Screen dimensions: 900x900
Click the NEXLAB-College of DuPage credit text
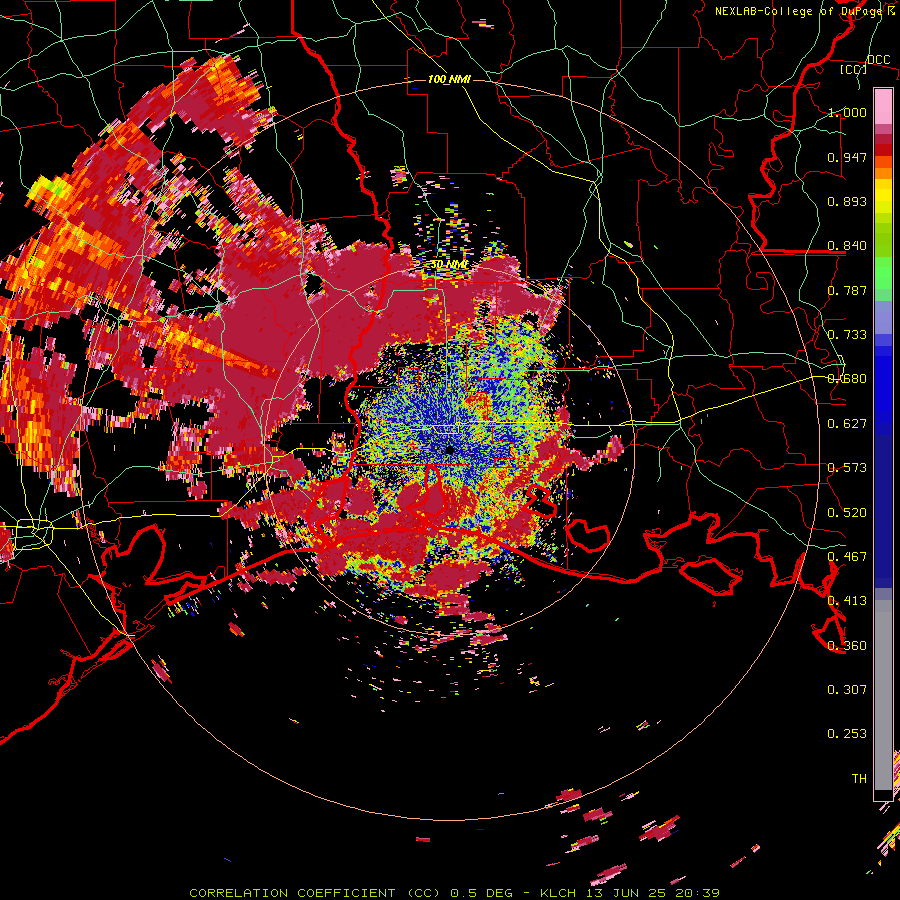coord(805,11)
